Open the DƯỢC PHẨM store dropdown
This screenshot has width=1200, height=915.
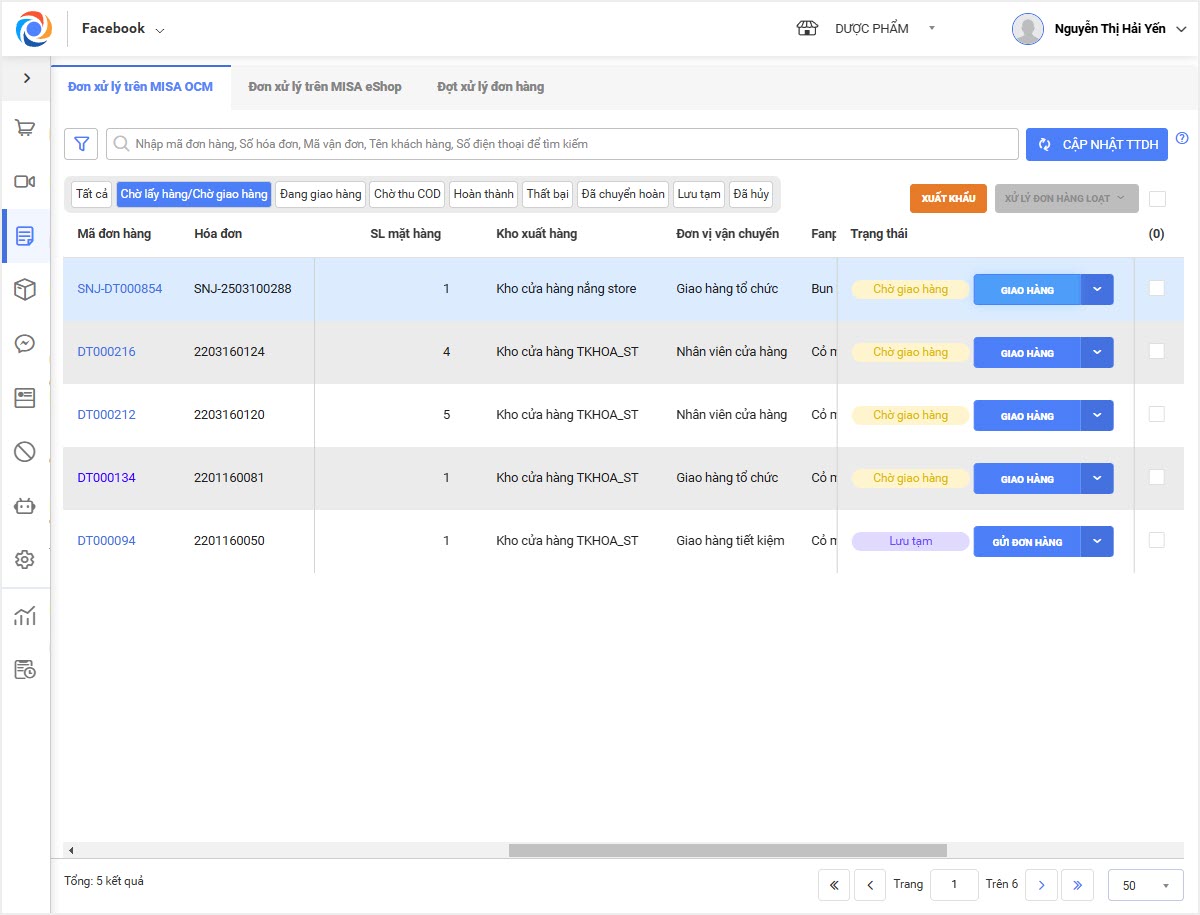[931, 29]
